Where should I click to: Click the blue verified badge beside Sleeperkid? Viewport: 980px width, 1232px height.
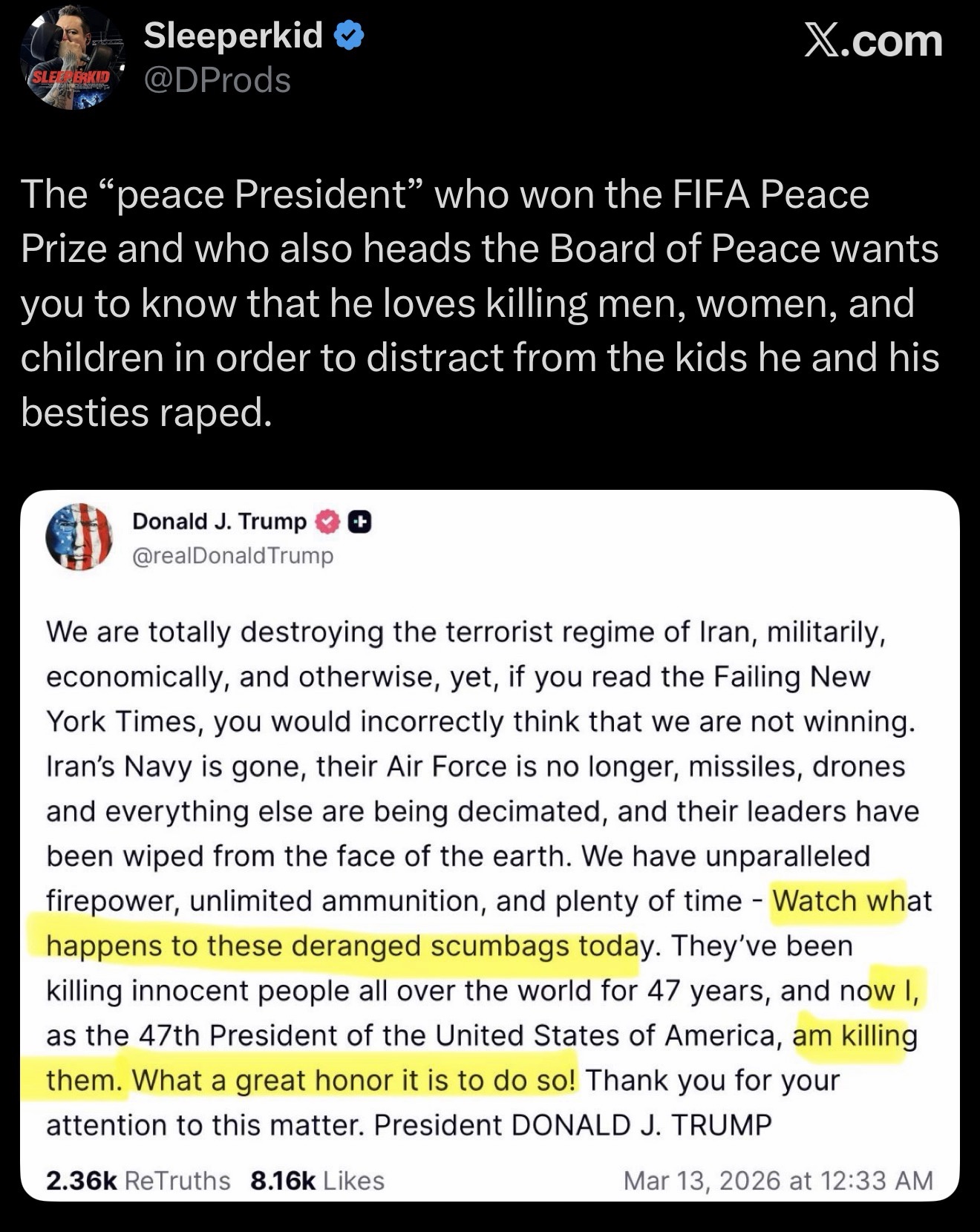[350, 36]
